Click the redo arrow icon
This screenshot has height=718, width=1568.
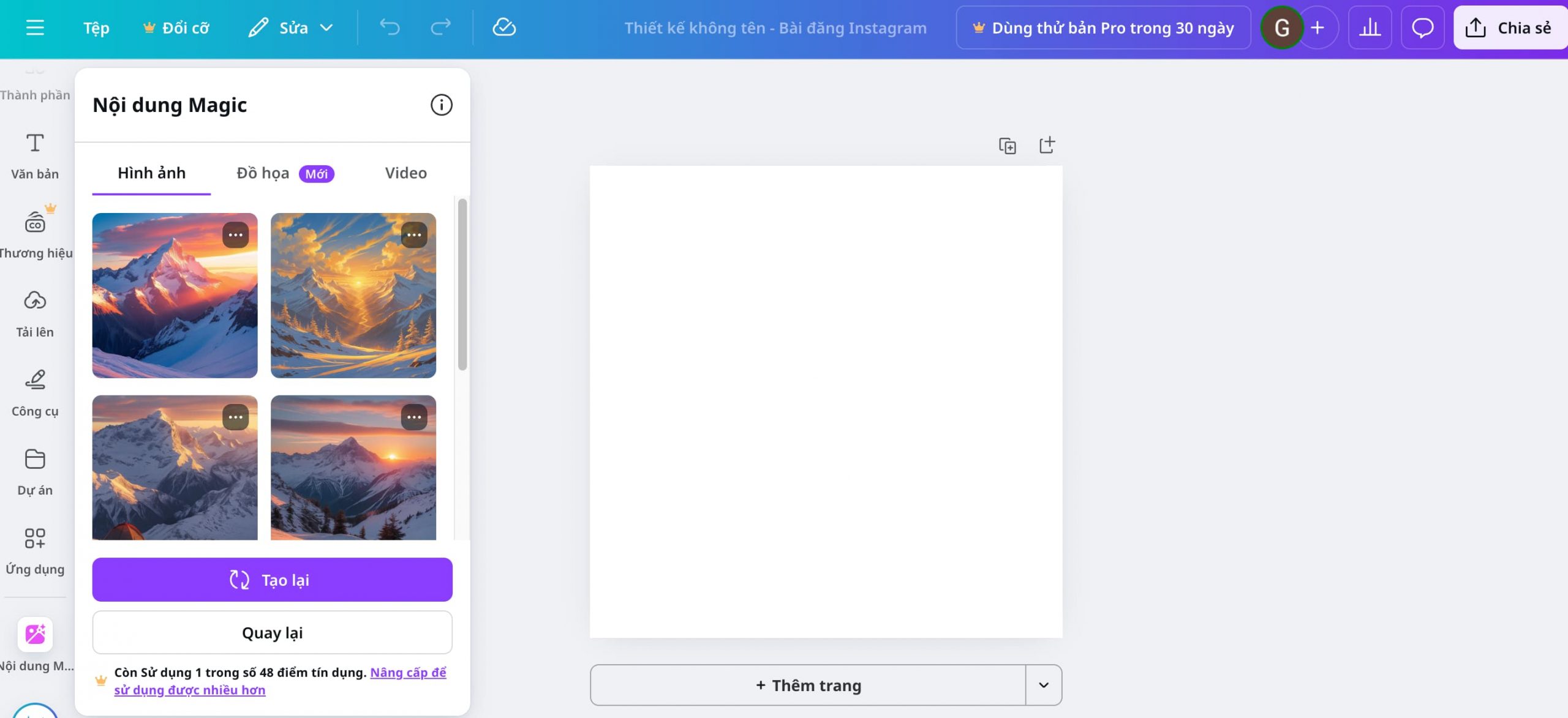440,27
